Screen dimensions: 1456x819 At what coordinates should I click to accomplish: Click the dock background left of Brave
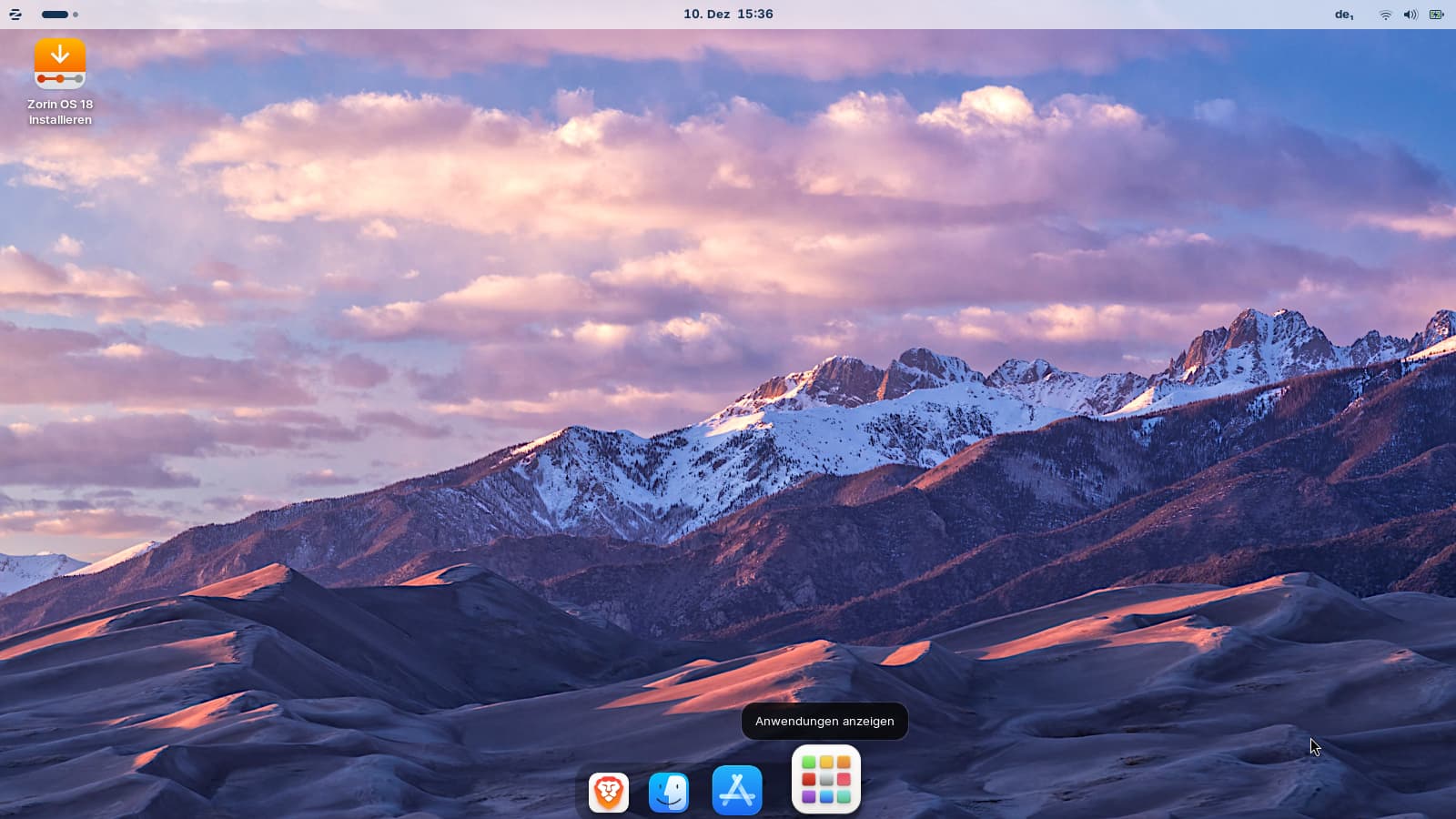(x=581, y=794)
